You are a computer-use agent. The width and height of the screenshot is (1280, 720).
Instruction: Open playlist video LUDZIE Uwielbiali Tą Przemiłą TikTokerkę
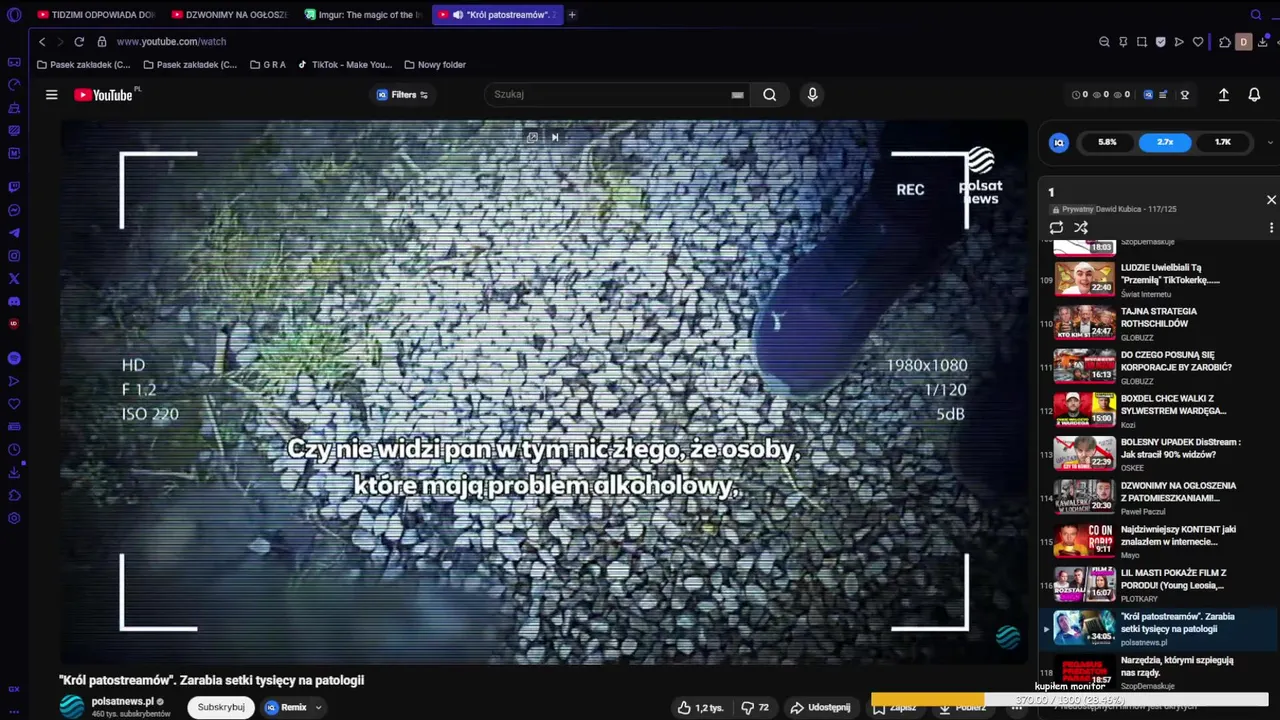pyautogui.click(x=1157, y=279)
